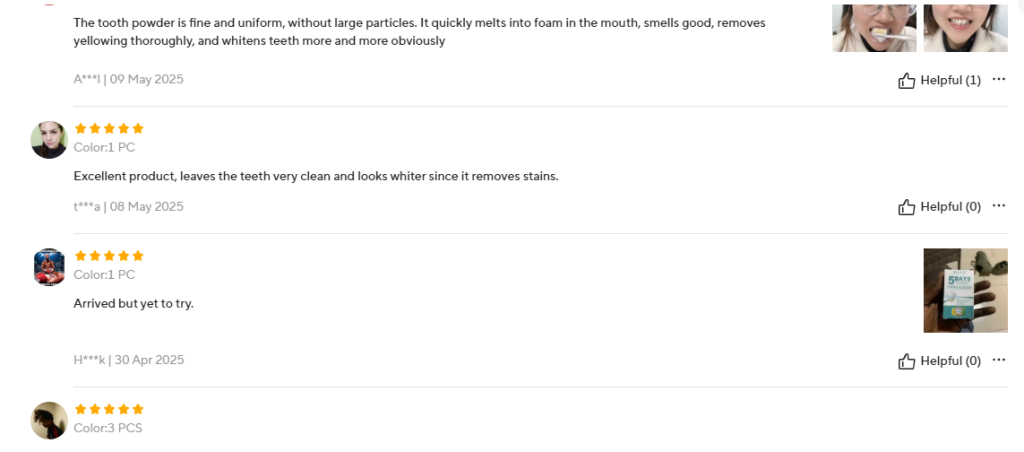Click avatar of the Color:3 PCS reviewer
This screenshot has height=452, width=1024.
(x=49, y=420)
